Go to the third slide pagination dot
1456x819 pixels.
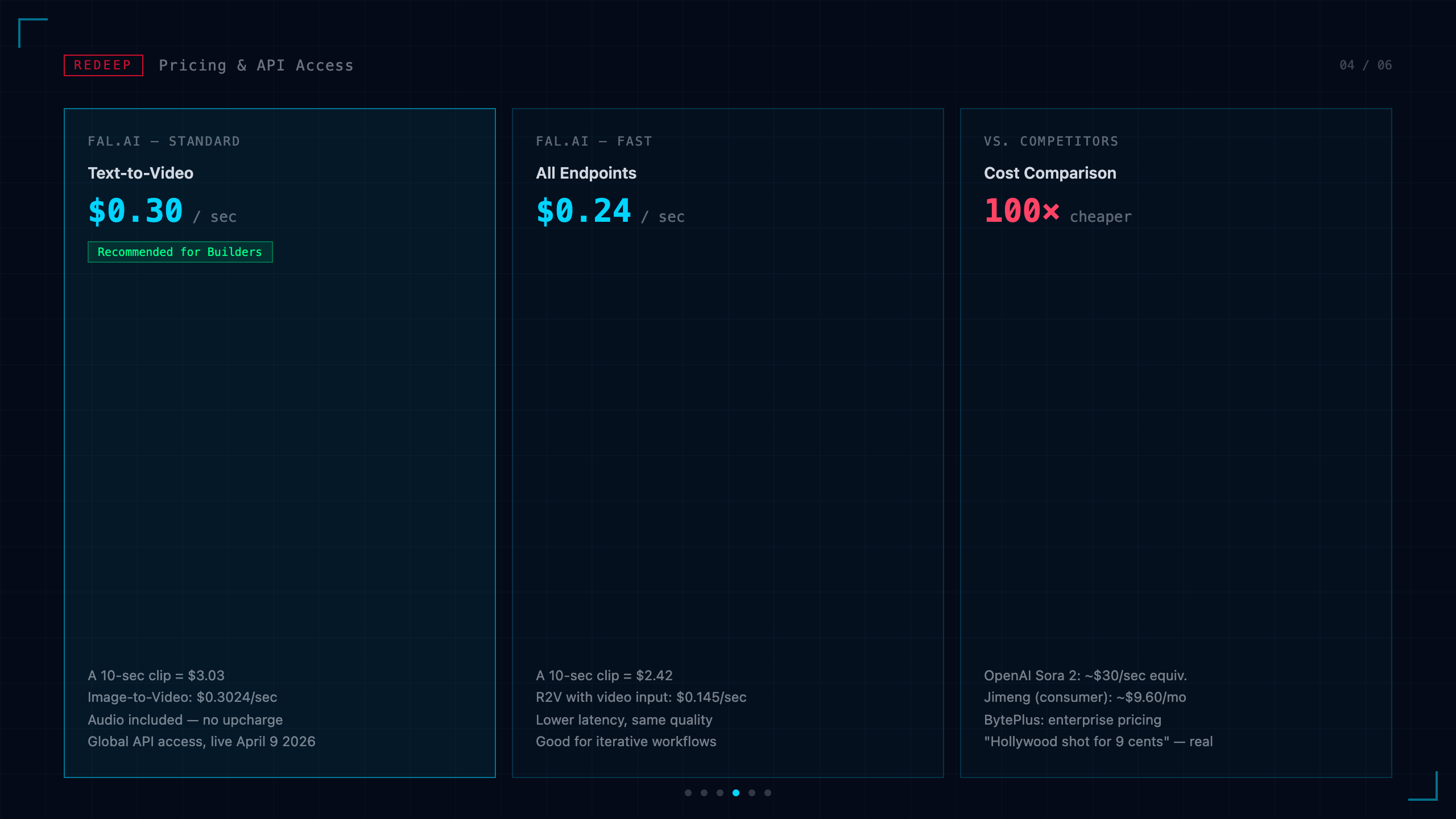click(720, 793)
